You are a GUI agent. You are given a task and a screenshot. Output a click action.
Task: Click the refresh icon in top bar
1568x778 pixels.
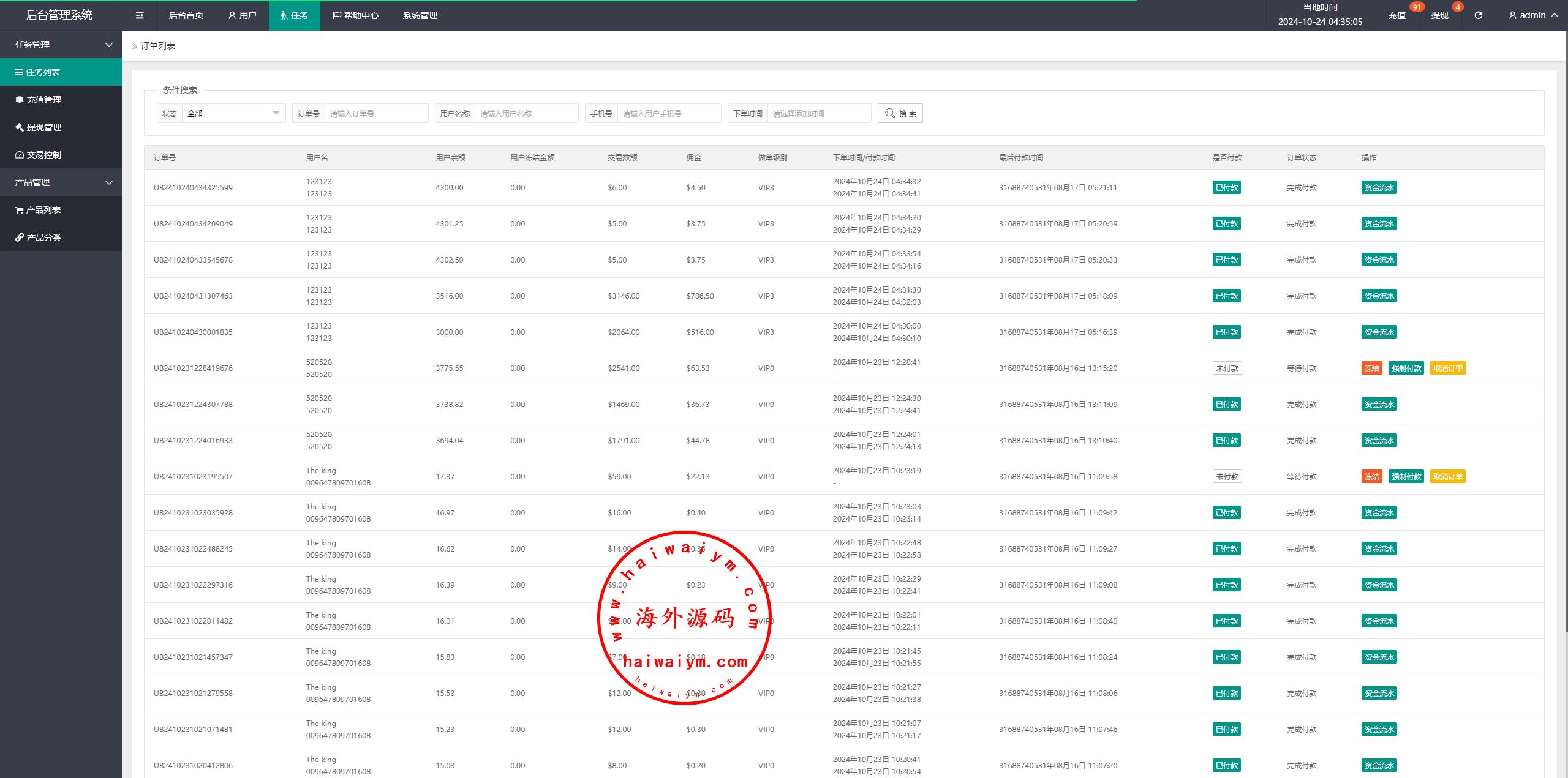coord(1478,15)
